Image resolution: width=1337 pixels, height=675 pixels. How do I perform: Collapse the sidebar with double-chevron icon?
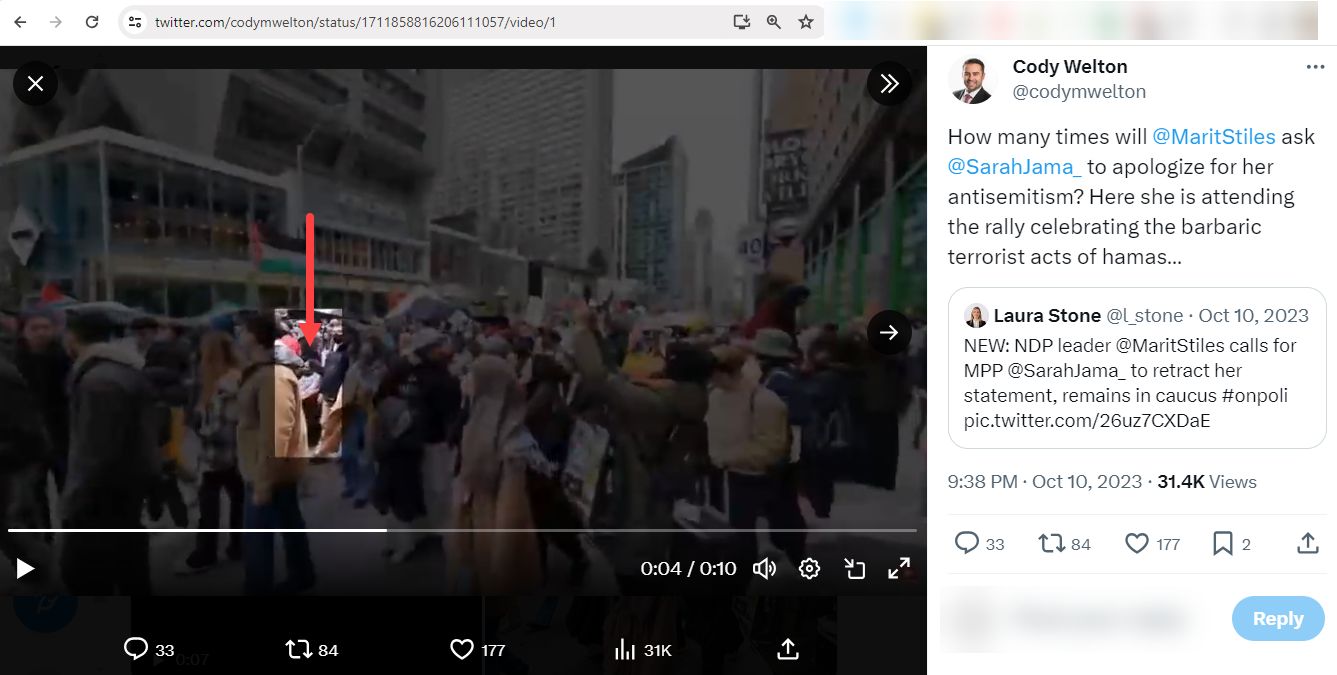click(x=889, y=83)
